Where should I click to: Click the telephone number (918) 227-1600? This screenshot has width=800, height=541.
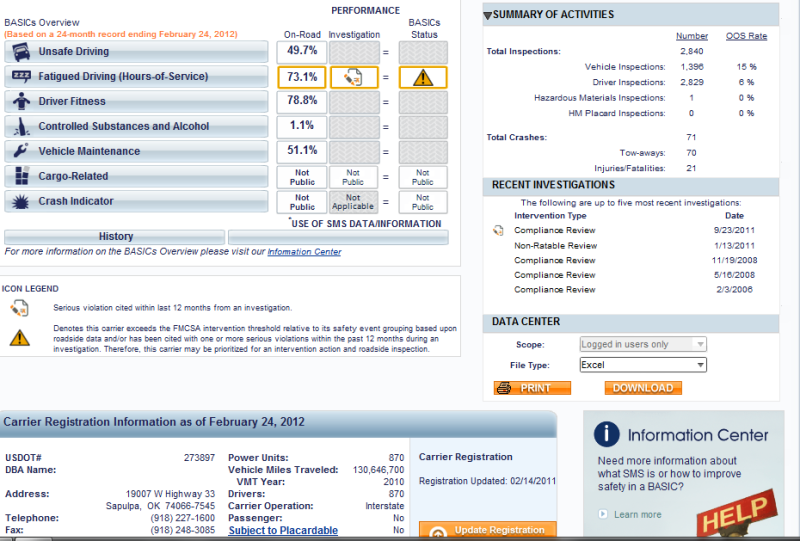[x=183, y=518]
